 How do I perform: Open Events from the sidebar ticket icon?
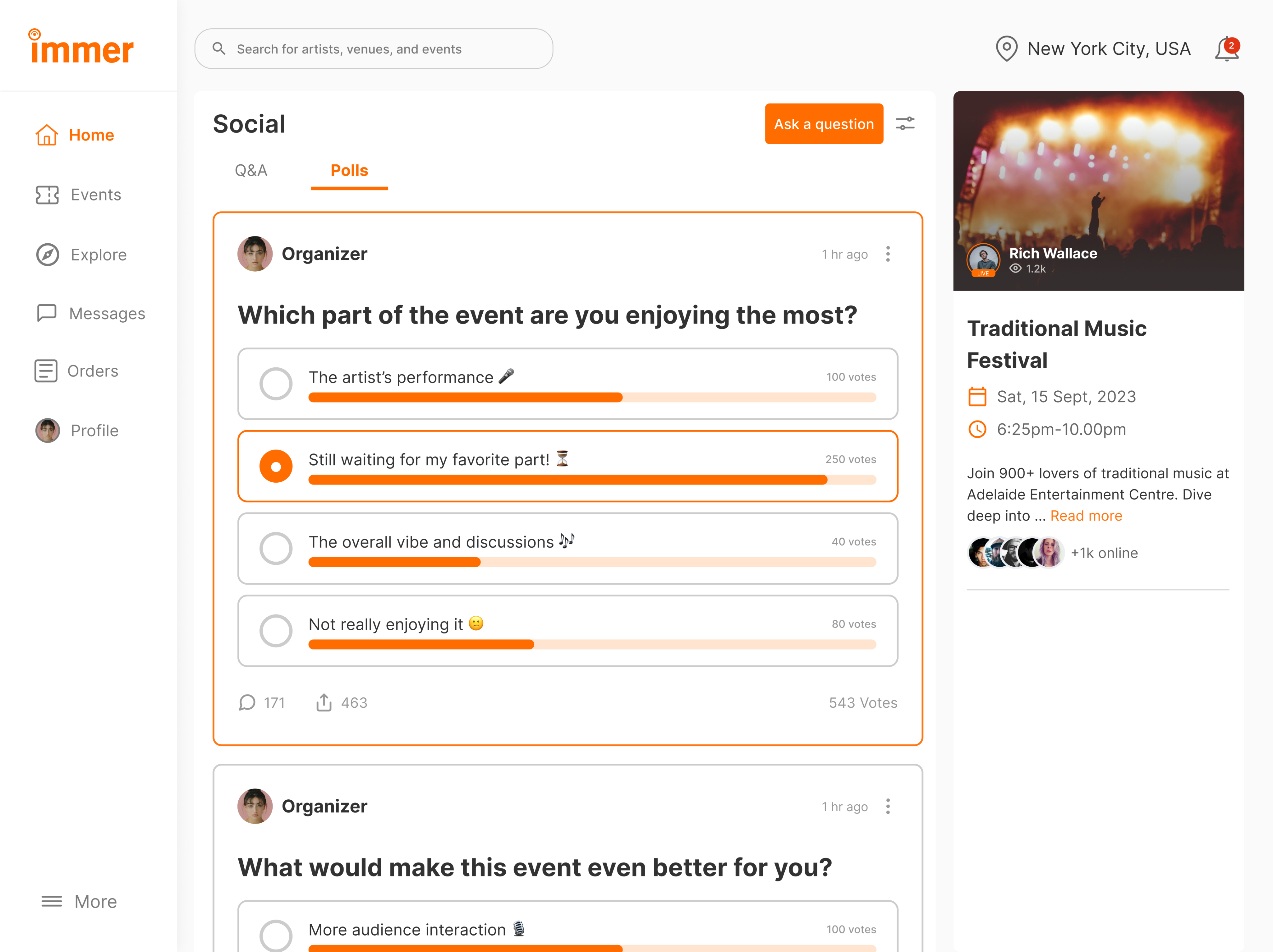tap(47, 195)
